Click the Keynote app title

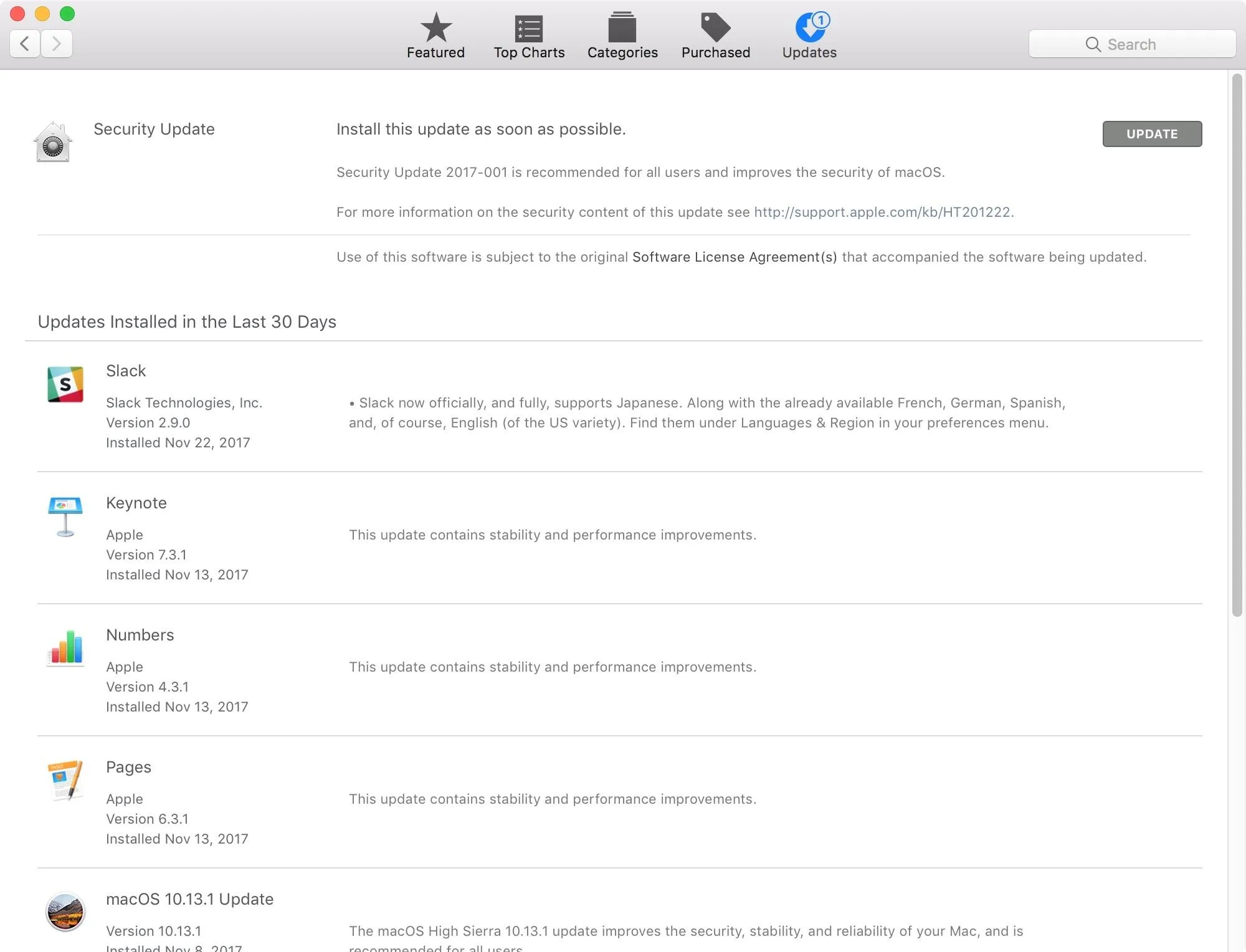[x=136, y=503]
